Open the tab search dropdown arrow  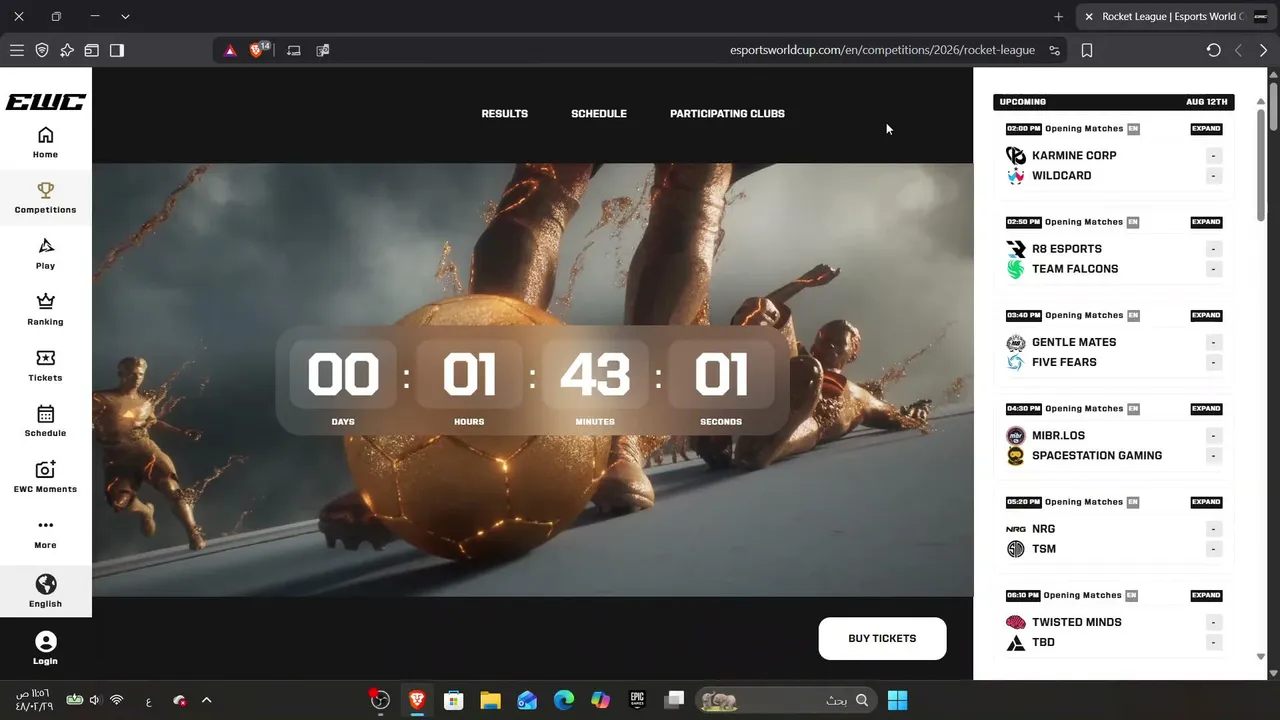tap(125, 17)
